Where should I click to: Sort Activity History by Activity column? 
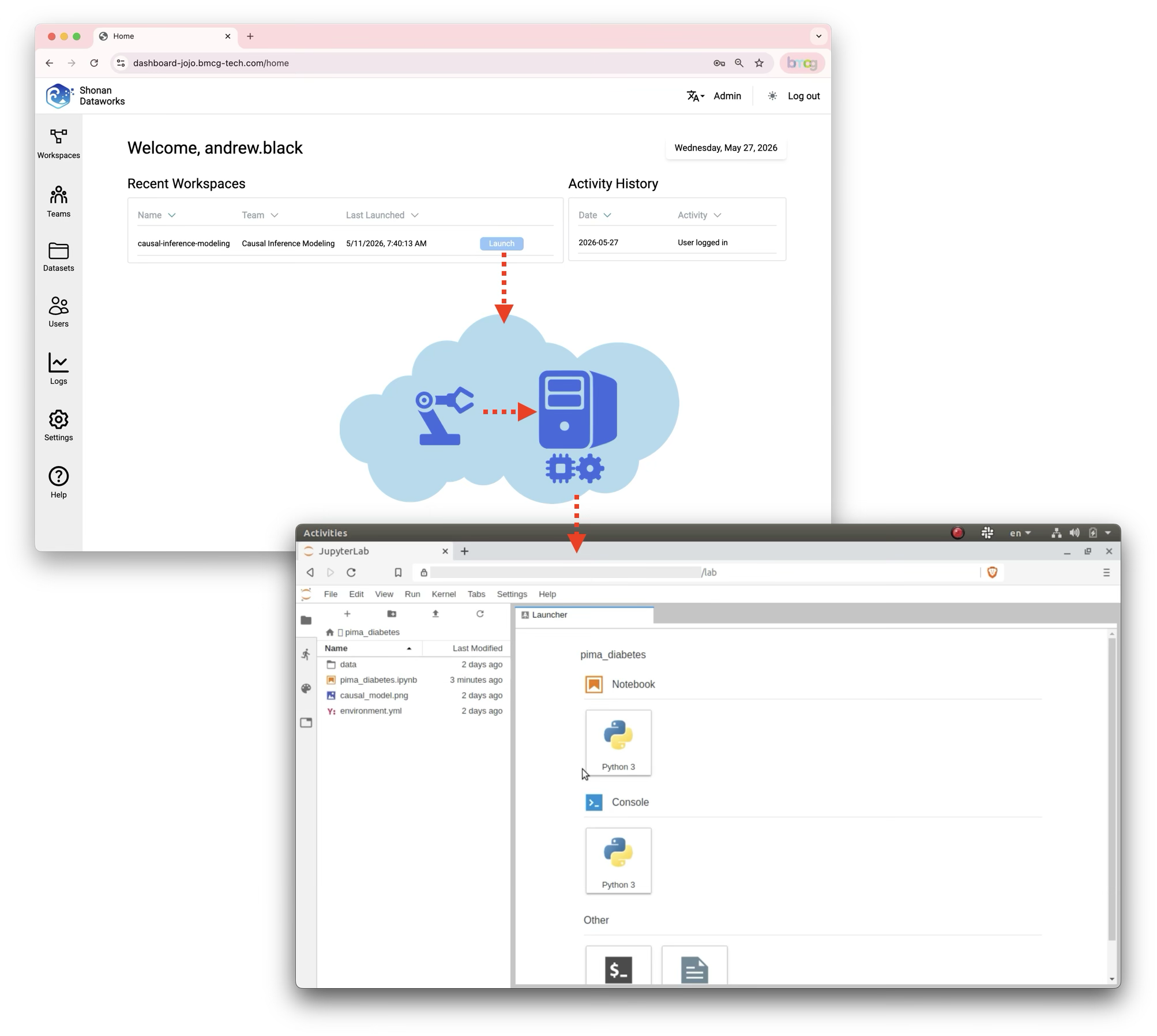click(x=699, y=215)
